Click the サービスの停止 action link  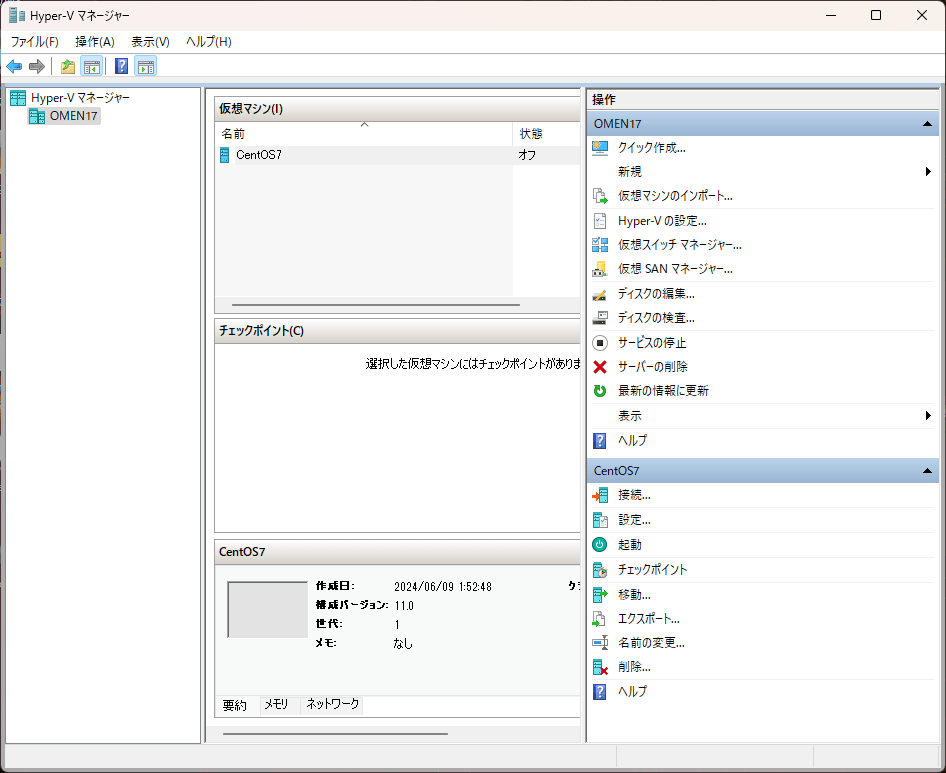[652, 343]
